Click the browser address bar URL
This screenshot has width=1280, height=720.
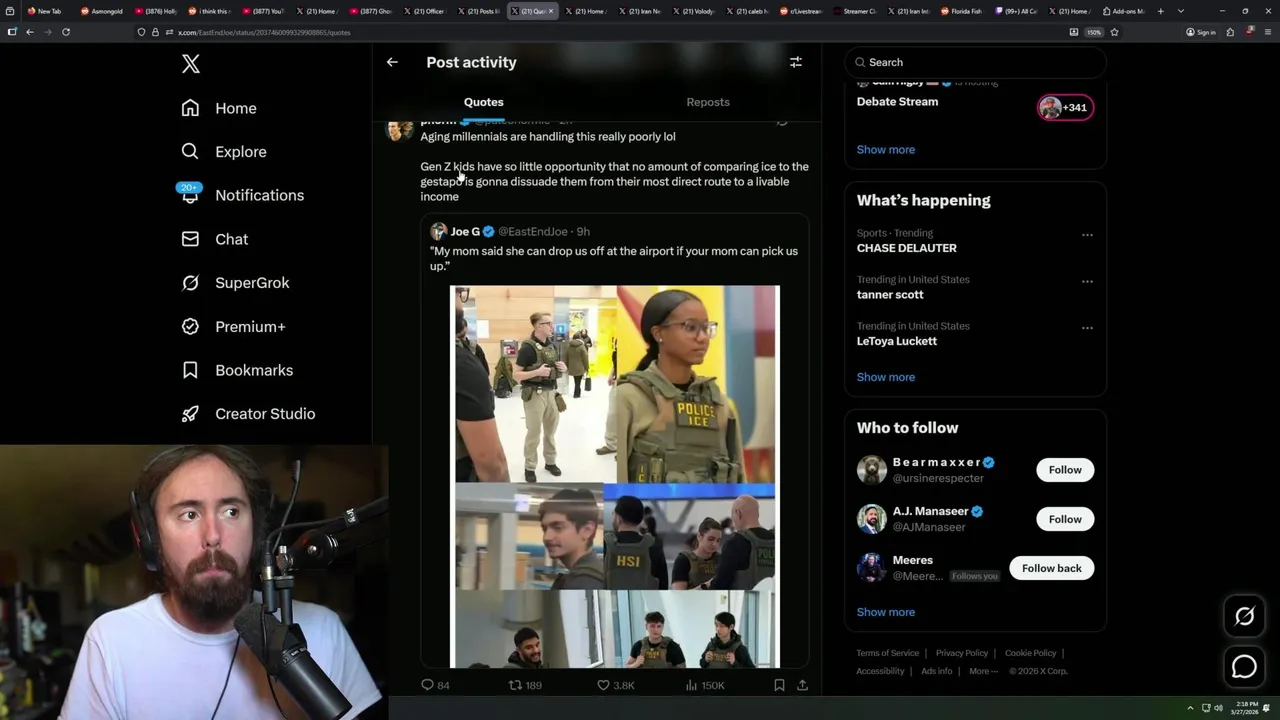[x=264, y=32]
